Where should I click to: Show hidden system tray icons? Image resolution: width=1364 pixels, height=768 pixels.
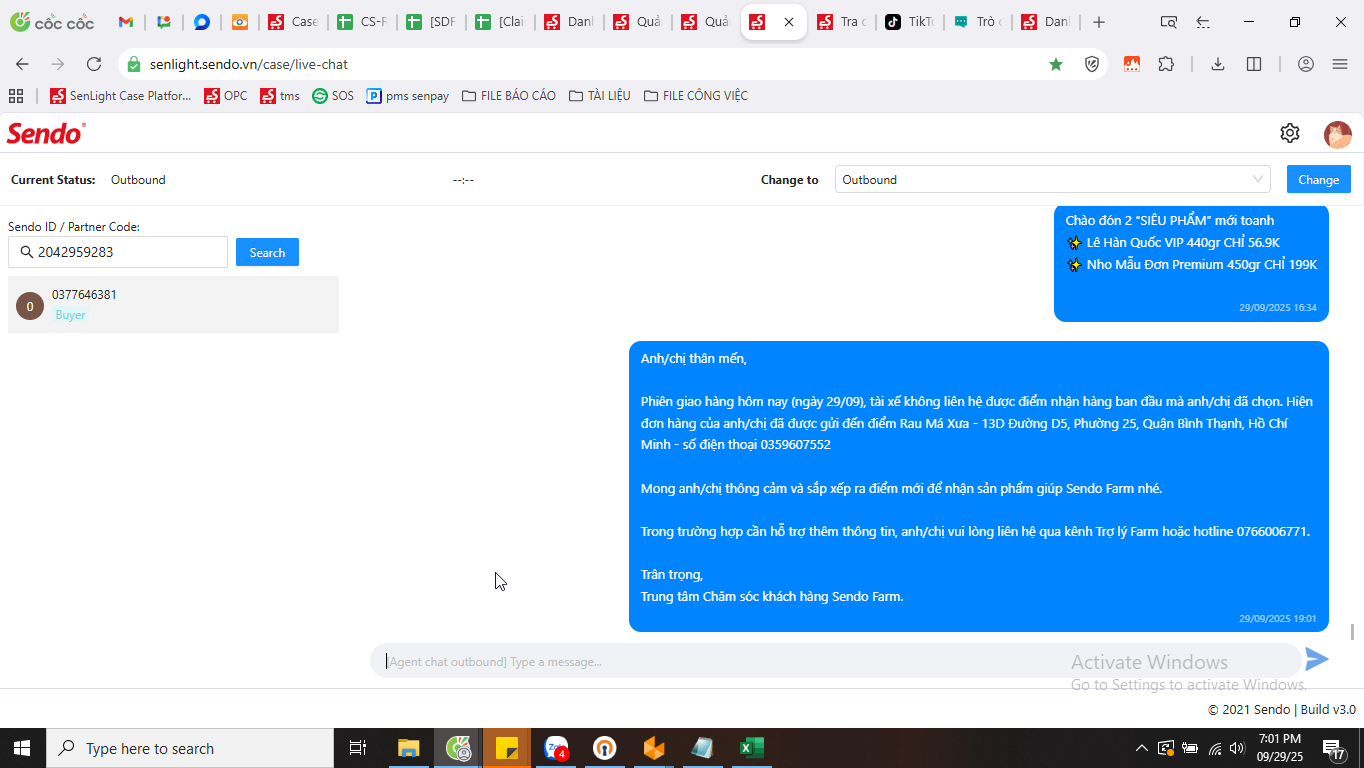(1141, 748)
